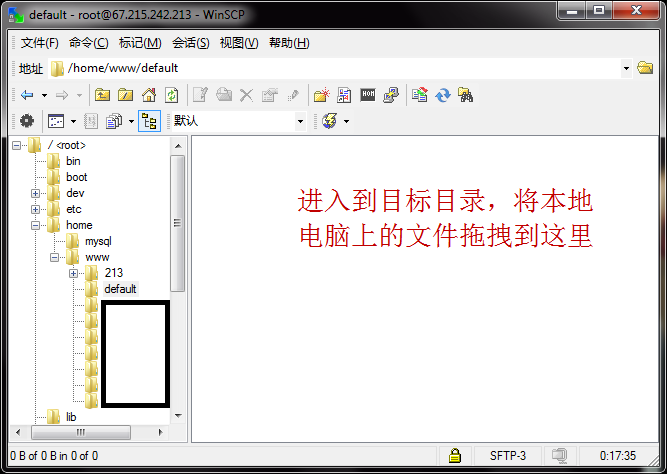The height and width of the screenshot is (474, 667).
Task: Toggle the directory tree panel
Action: [149, 121]
